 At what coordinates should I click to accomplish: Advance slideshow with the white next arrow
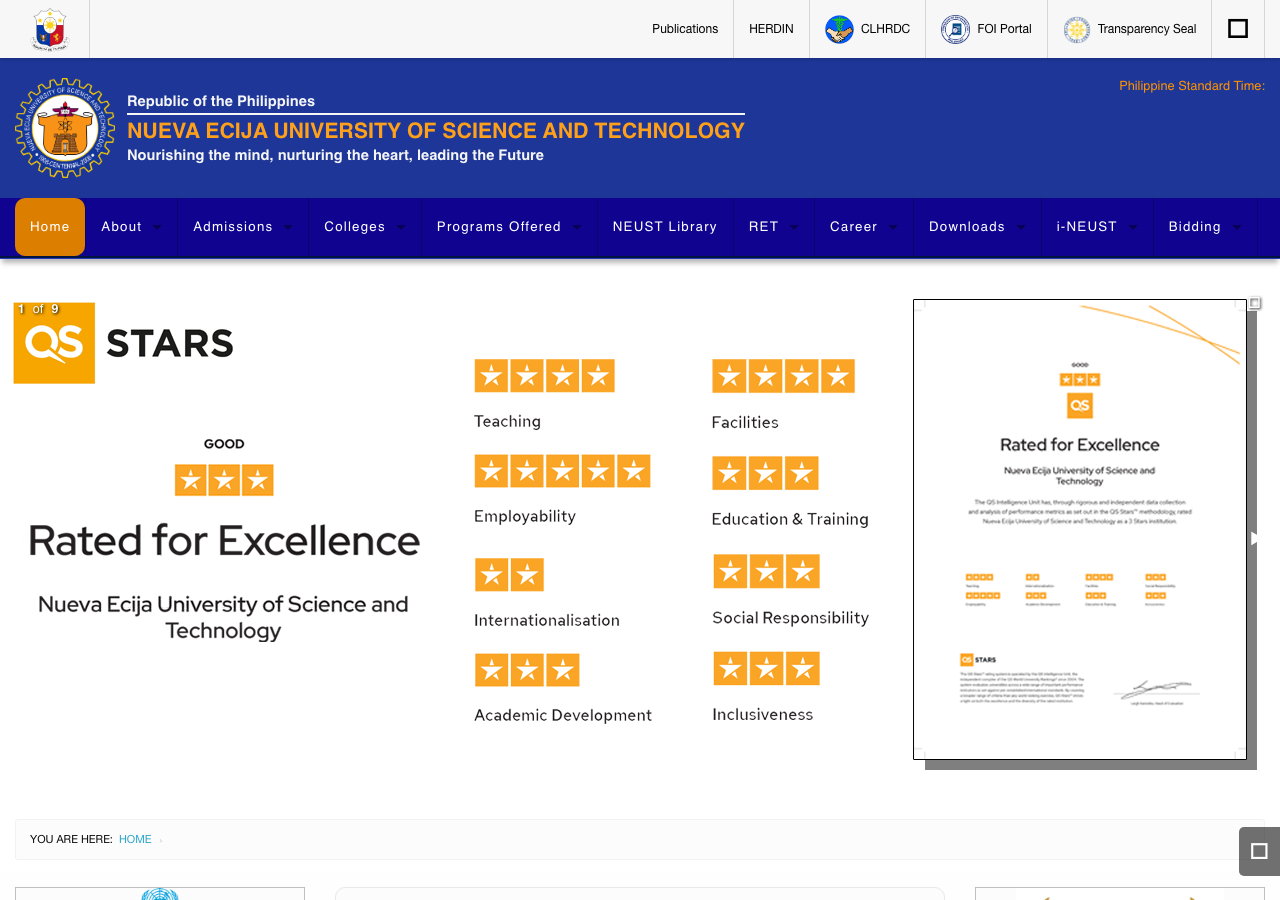tap(1255, 538)
